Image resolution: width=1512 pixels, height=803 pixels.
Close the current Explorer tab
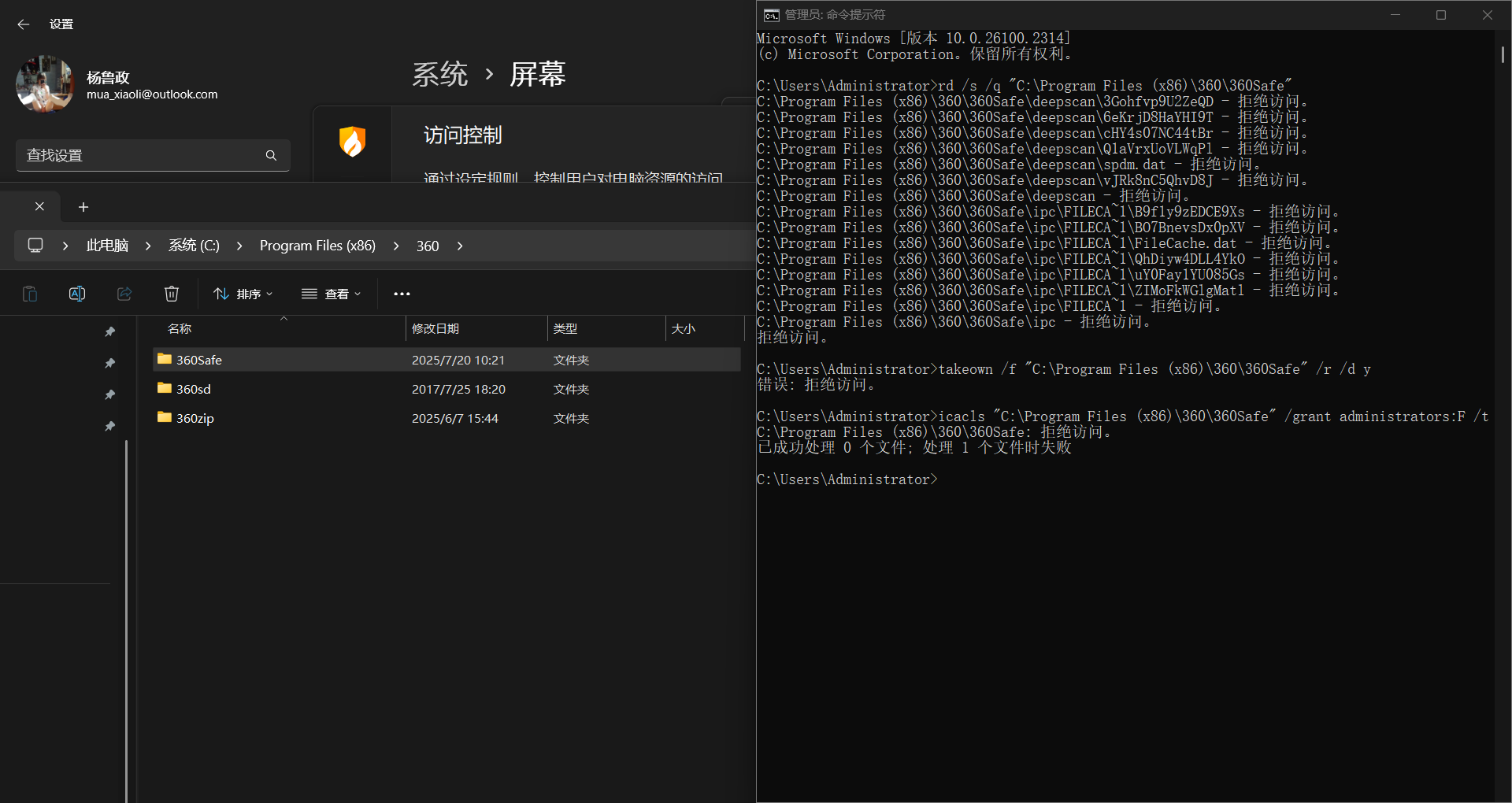click(39, 206)
